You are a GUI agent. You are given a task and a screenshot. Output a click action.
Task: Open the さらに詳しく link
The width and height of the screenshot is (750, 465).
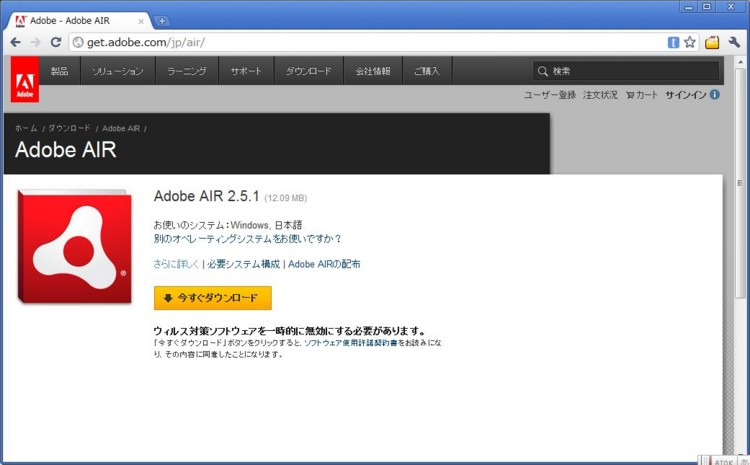(x=176, y=264)
